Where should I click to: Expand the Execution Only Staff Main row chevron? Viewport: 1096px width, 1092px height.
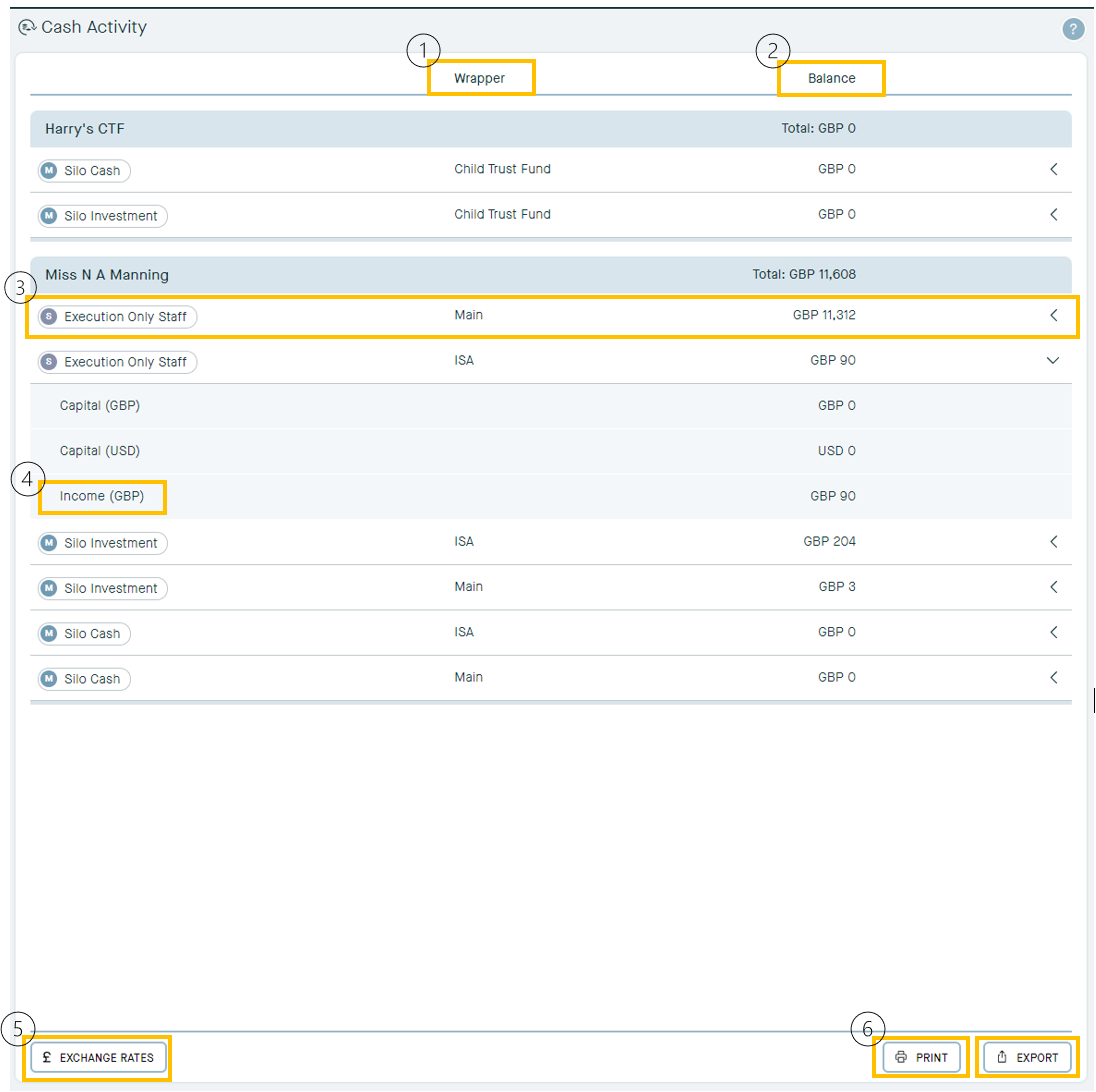click(1053, 316)
